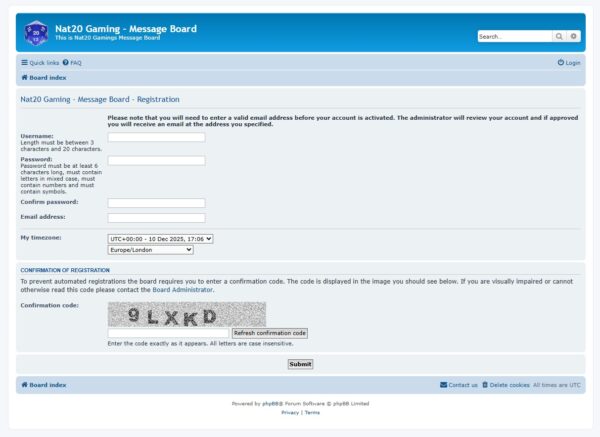Open the Quick links menu
Screen dimensions: 600x437
coord(40,62)
